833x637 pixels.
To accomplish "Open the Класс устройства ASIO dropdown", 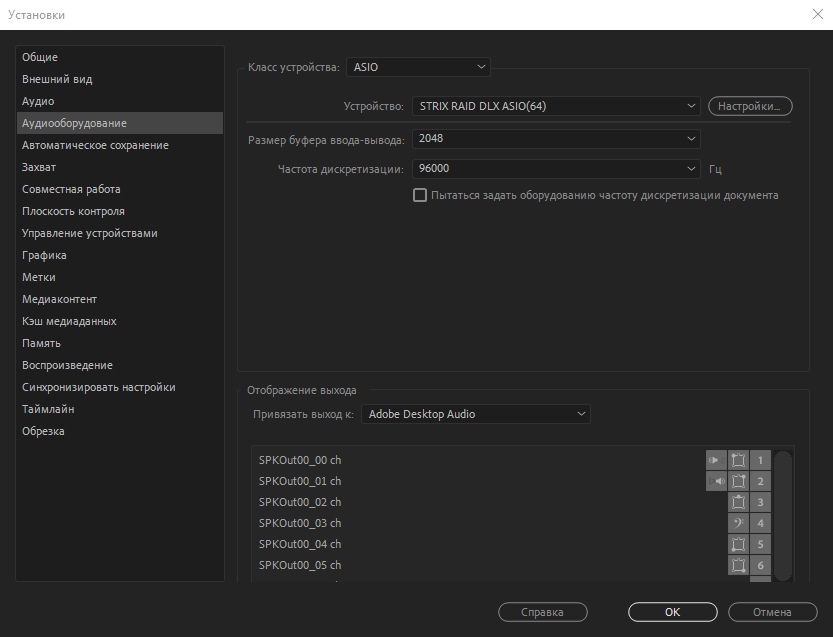I will click(418, 67).
